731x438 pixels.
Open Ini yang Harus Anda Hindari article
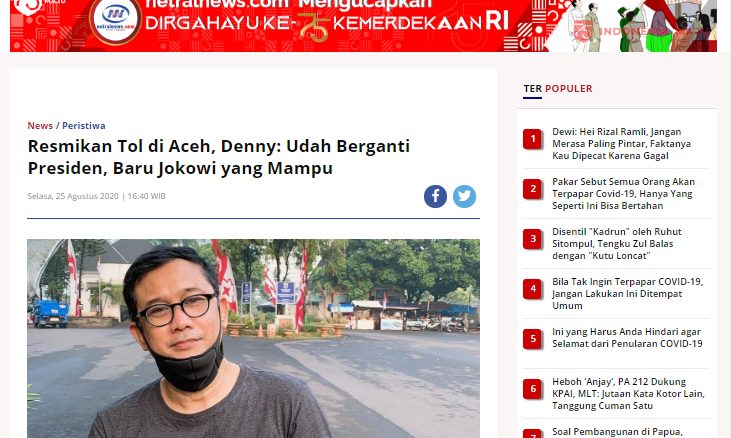pos(627,337)
